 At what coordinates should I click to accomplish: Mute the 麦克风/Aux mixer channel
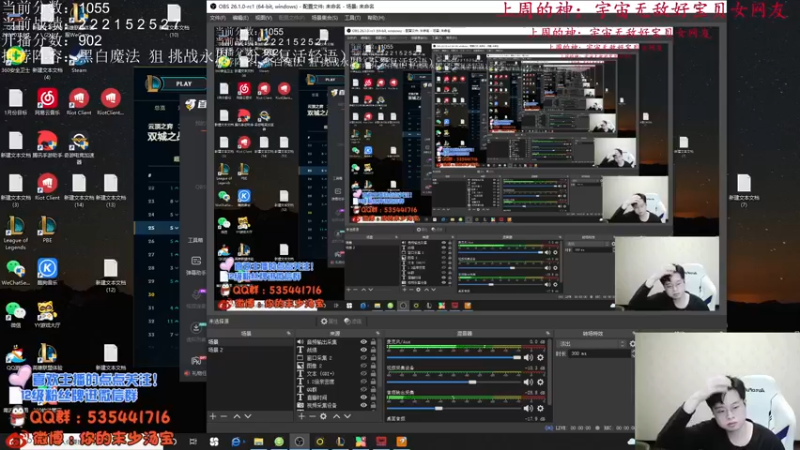pos(528,358)
